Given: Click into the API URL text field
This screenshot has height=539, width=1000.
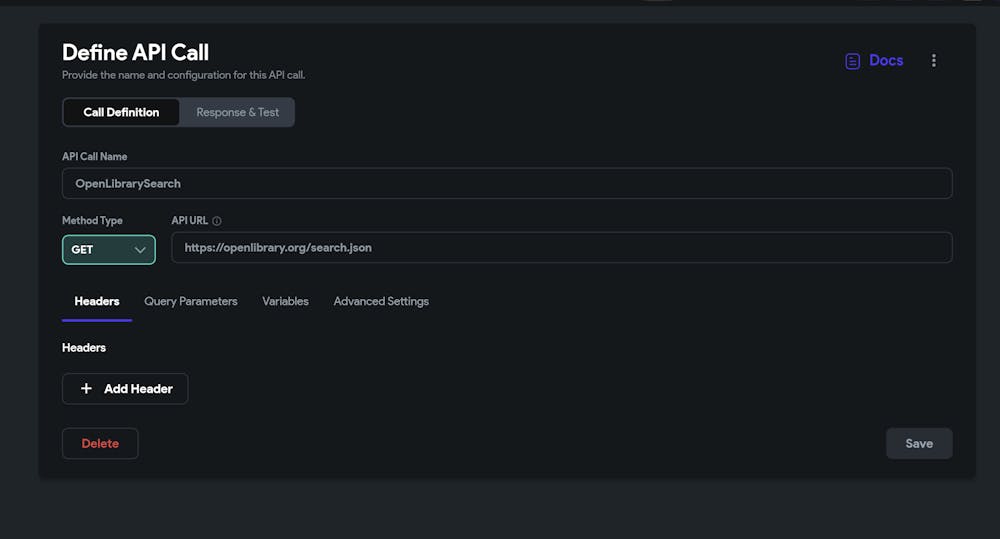Looking at the screenshot, I should coord(561,247).
